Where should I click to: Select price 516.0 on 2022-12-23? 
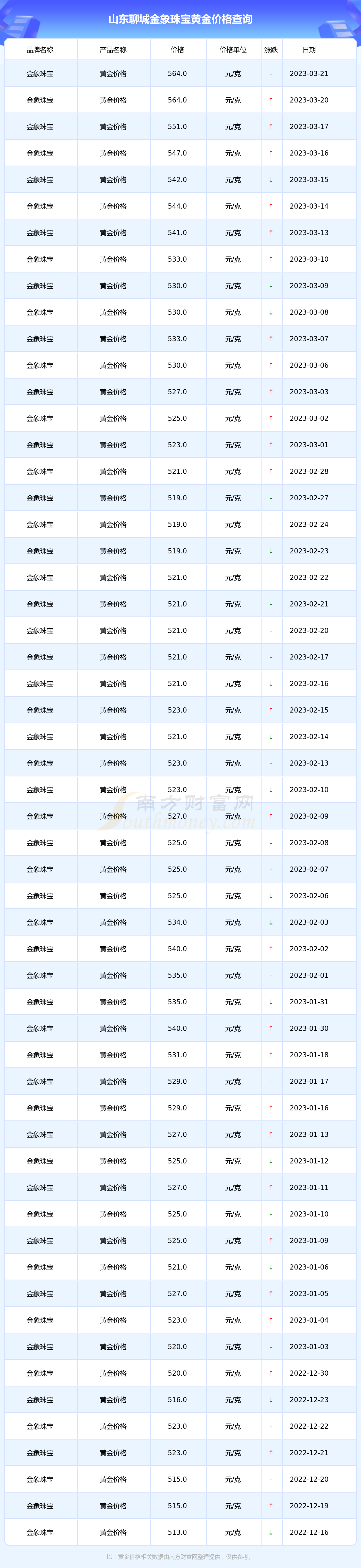177,1400
